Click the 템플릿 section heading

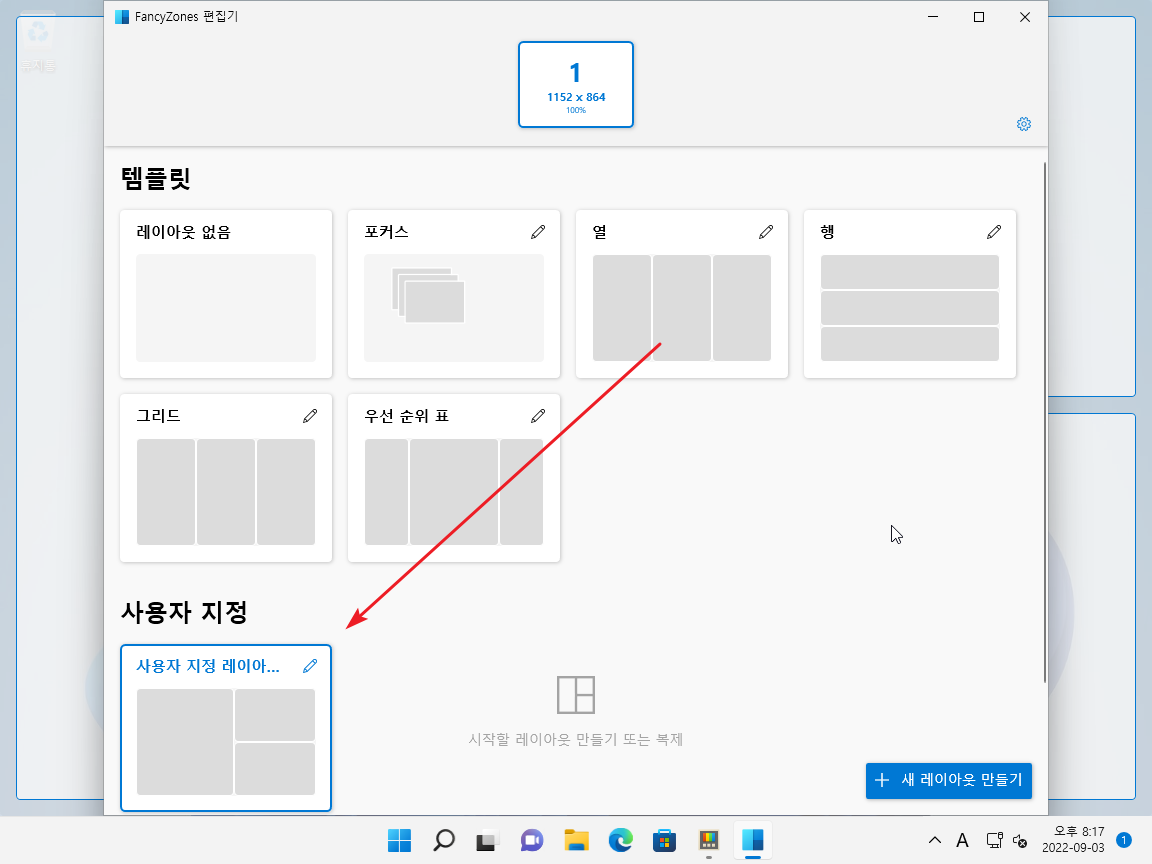click(x=156, y=178)
